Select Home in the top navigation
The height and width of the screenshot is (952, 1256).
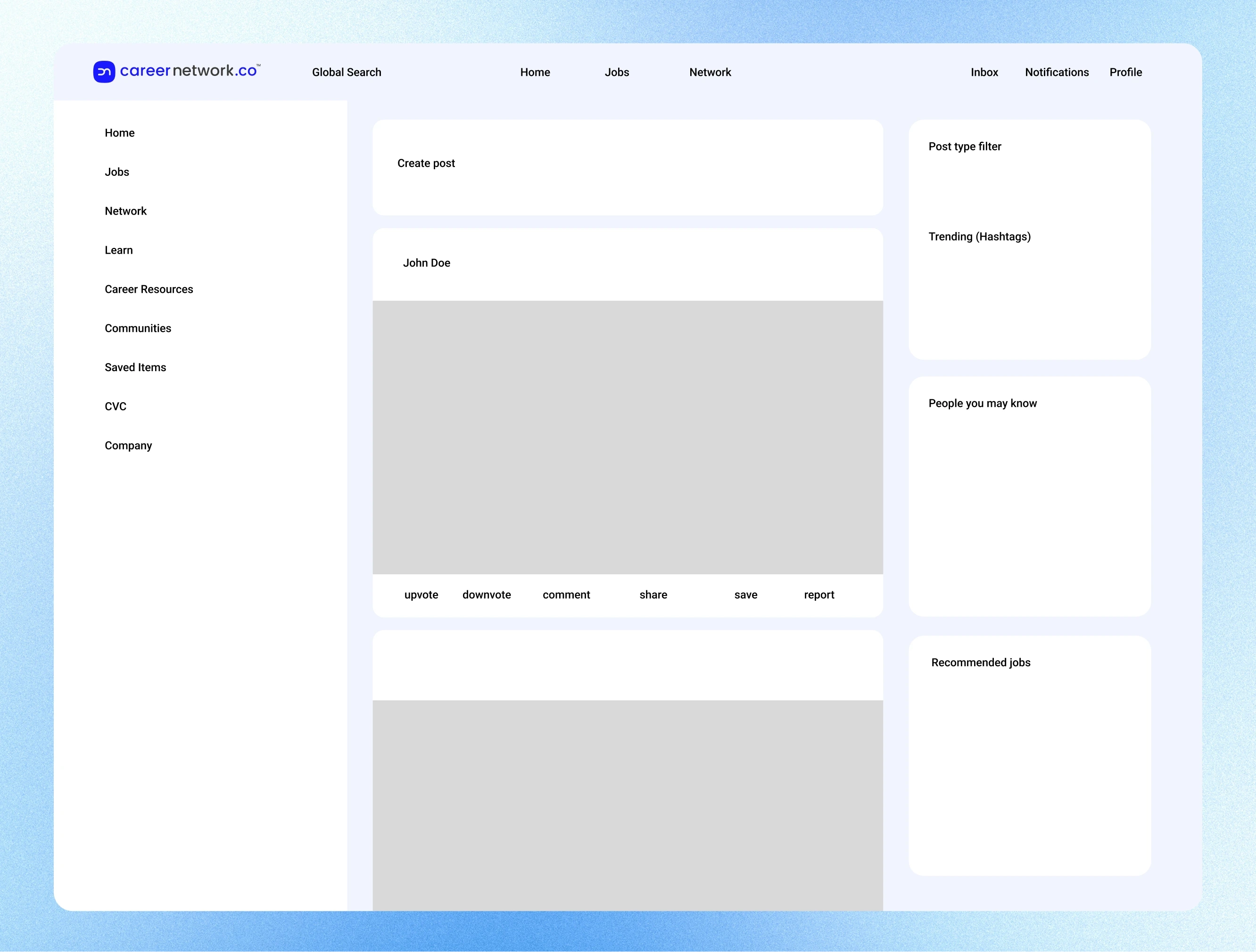(x=535, y=72)
